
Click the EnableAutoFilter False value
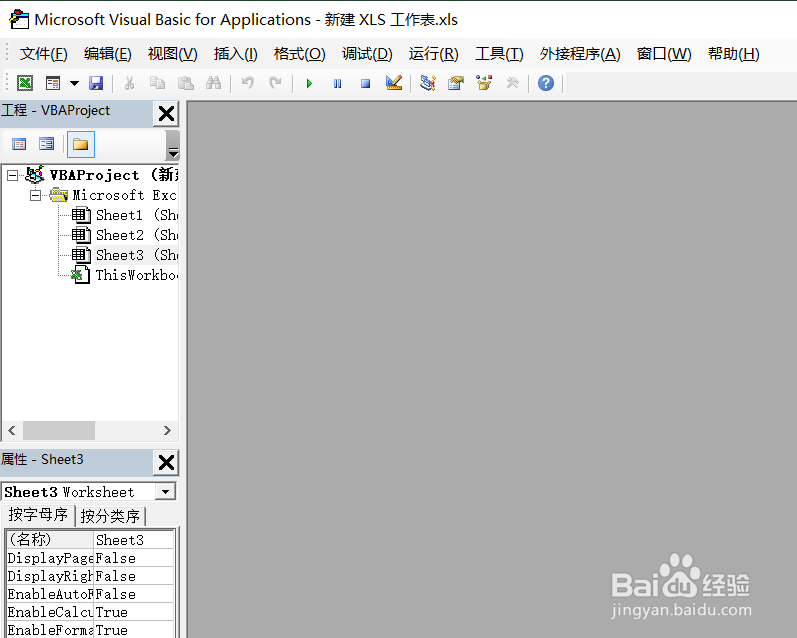tap(134, 594)
